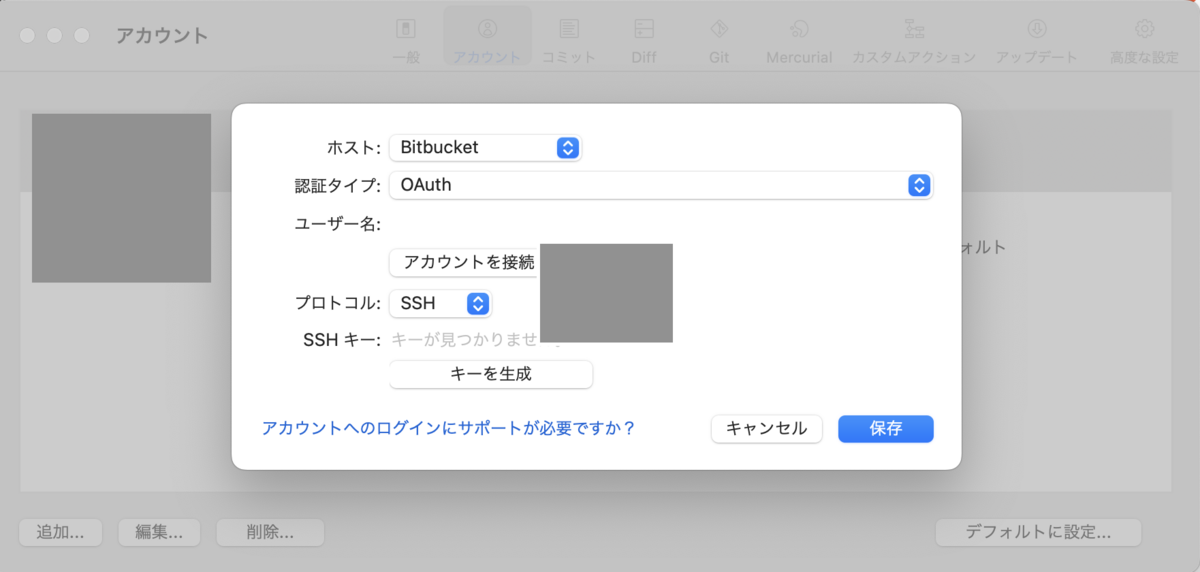Open the 高度な設定 gear icon
Viewport: 1200px width, 572px height.
click(1144, 28)
